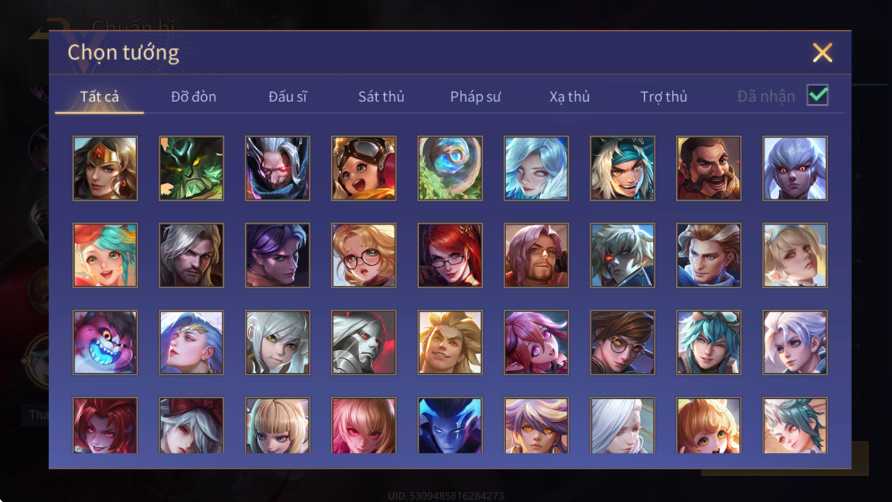Close the Chọn tướng dialog
The image size is (892, 502).
pyautogui.click(x=822, y=53)
